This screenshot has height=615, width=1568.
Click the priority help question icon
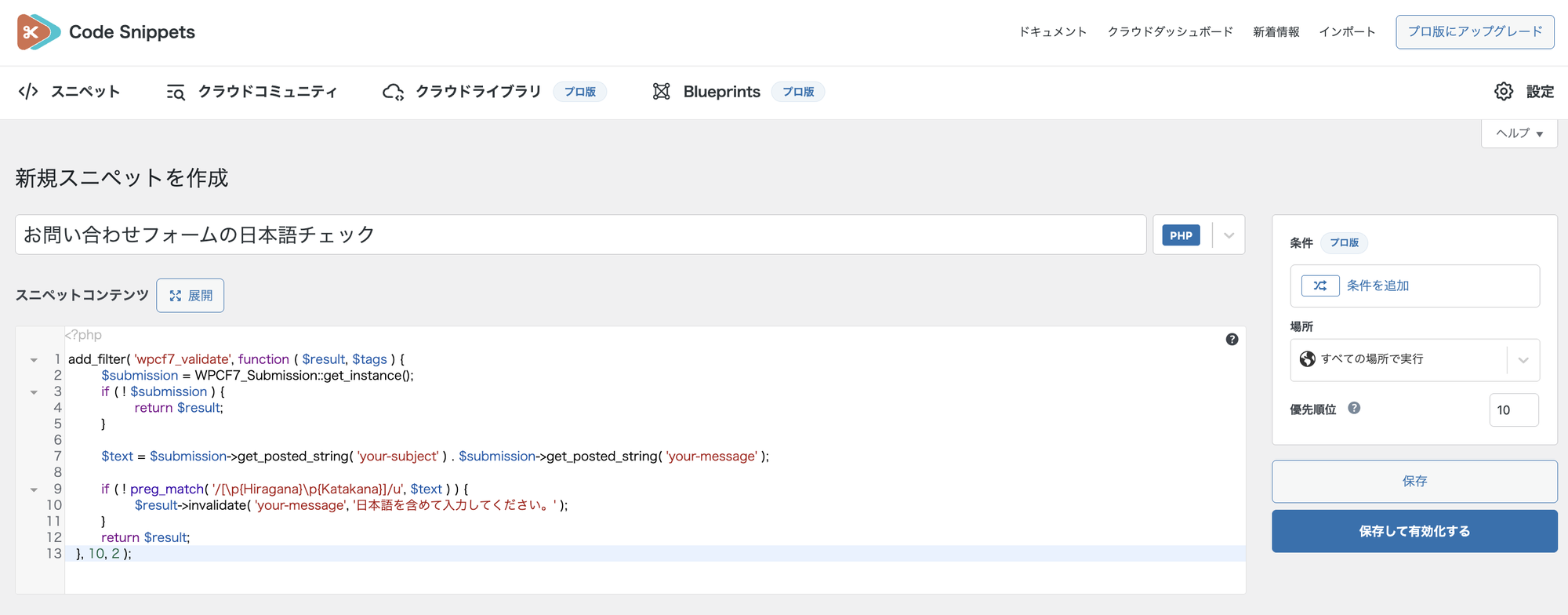1354,408
